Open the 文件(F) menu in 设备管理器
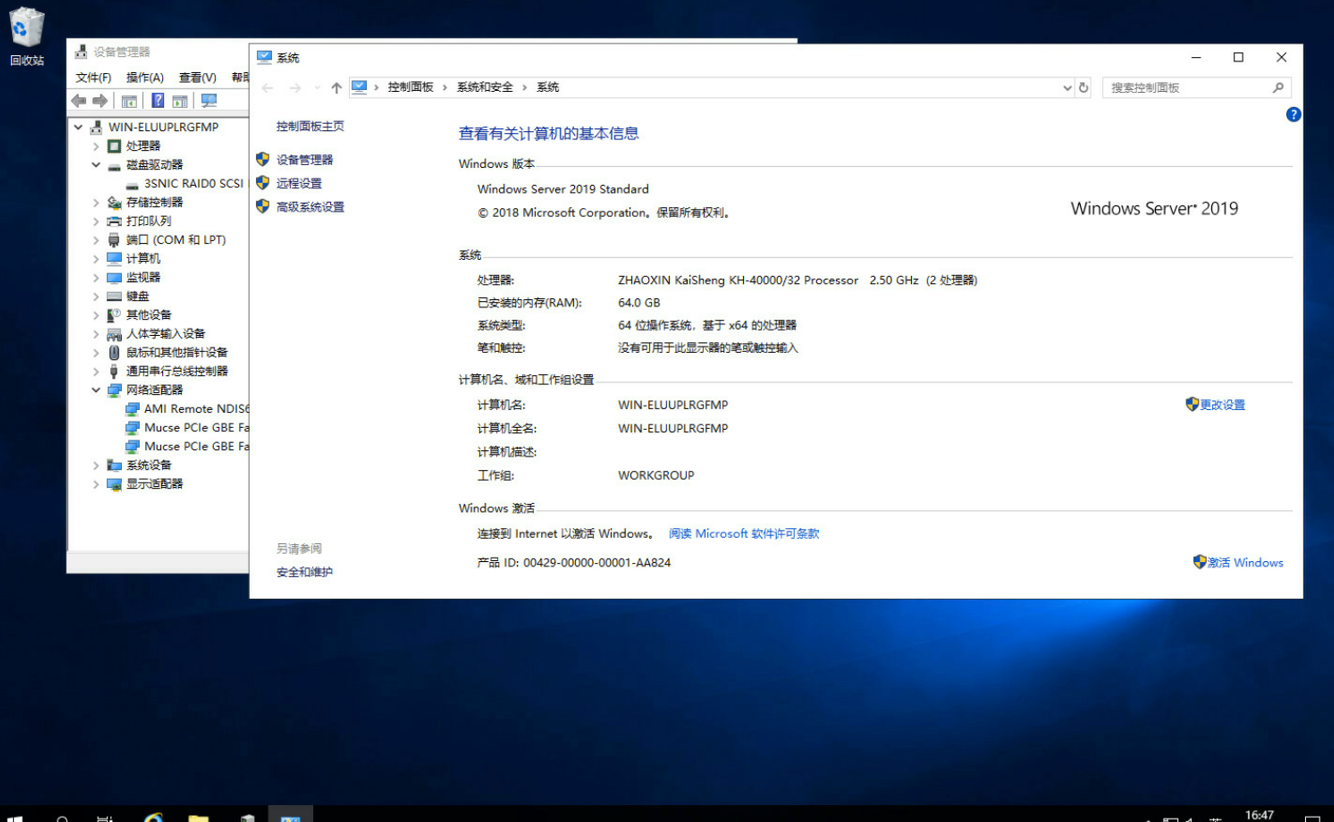 [93, 77]
